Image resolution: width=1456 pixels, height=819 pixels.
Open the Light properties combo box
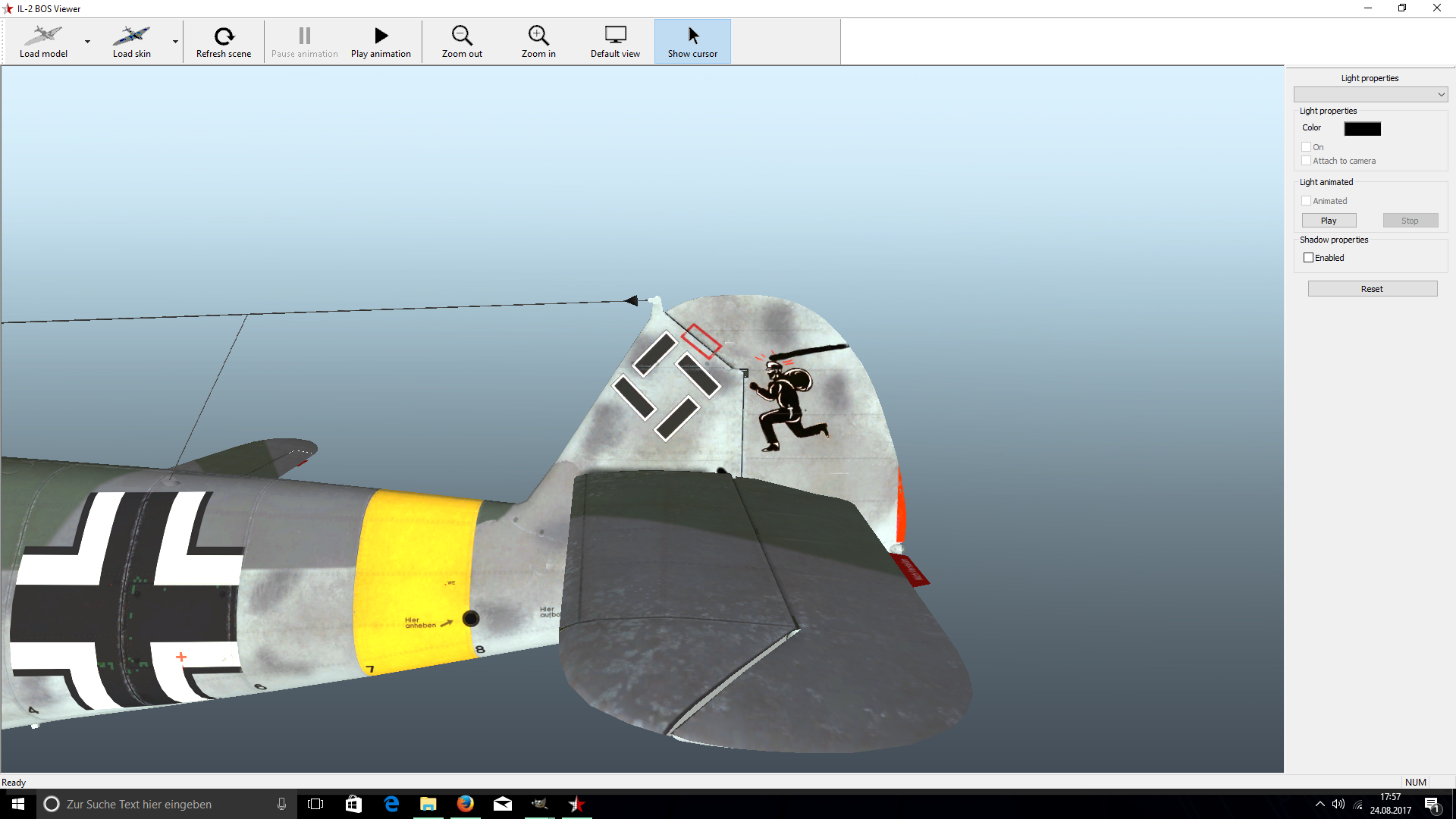[1370, 95]
